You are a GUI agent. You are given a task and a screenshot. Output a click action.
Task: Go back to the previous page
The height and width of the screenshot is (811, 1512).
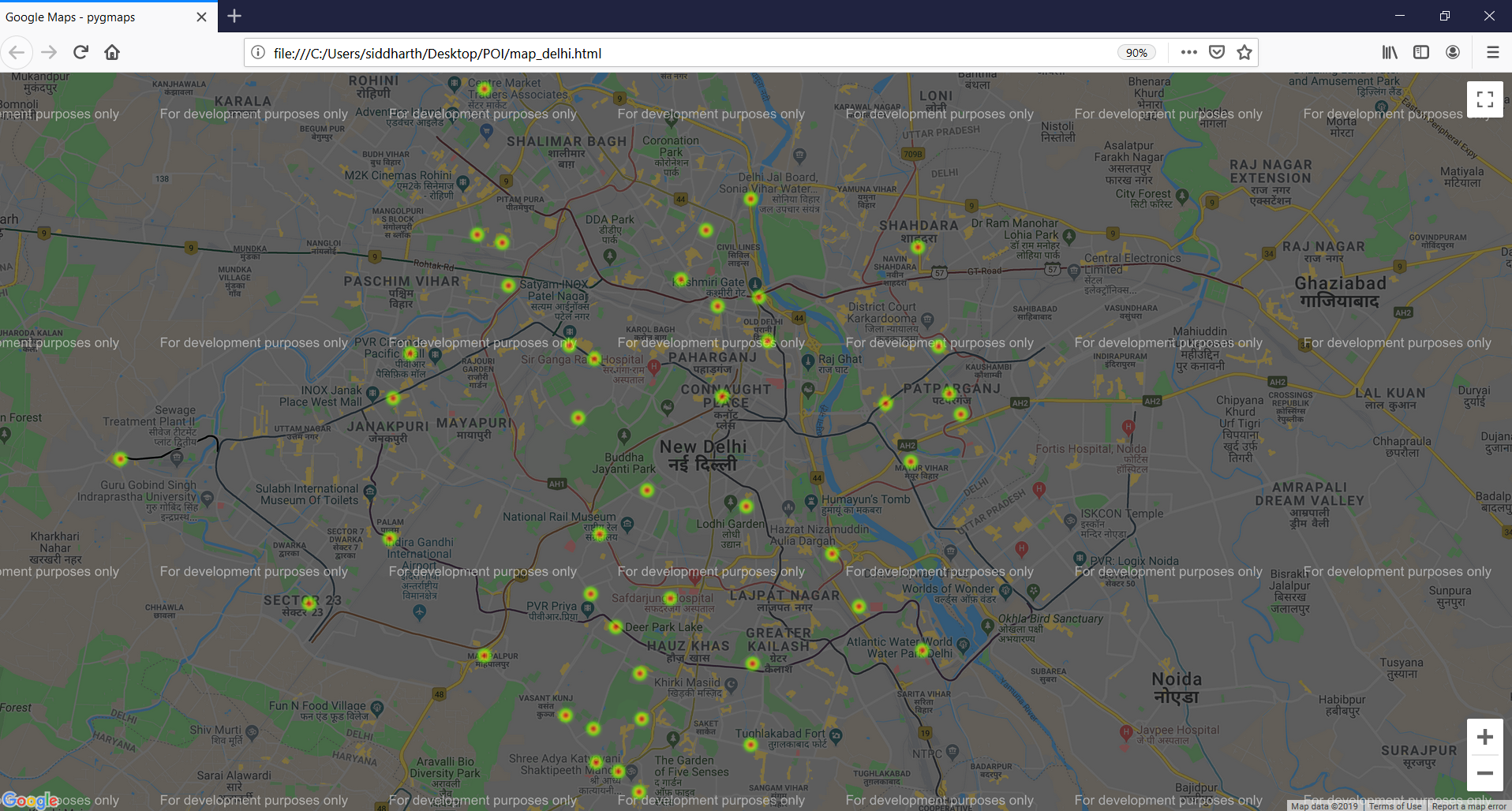17,53
